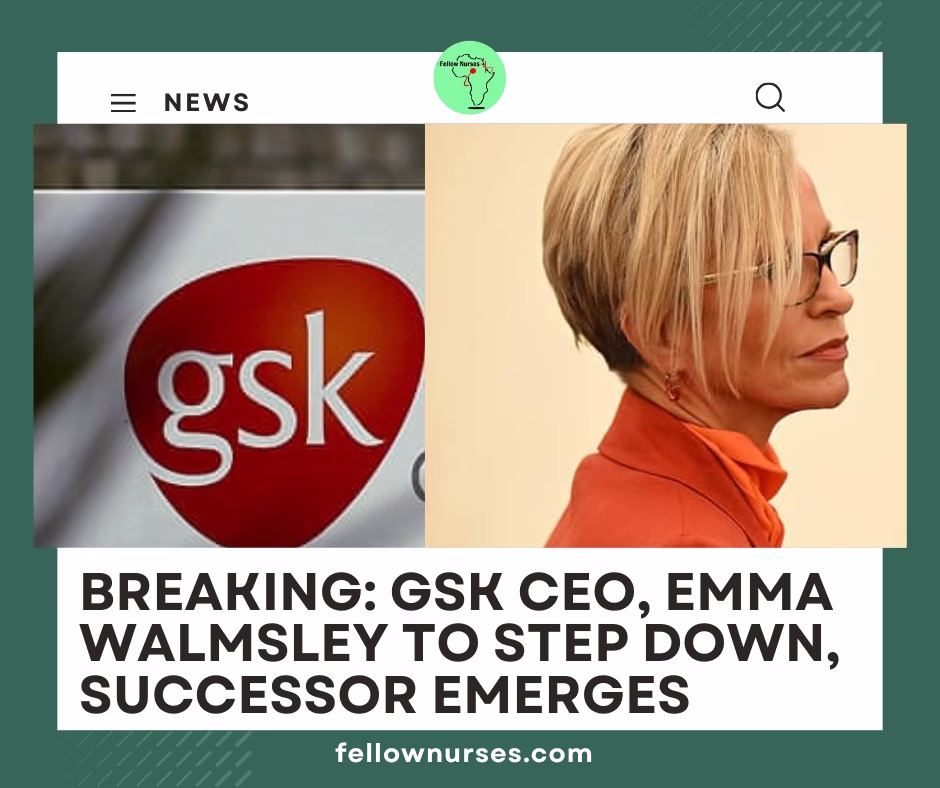Click the search magnifier icon
The image size is (940, 788).
[x=770, y=97]
